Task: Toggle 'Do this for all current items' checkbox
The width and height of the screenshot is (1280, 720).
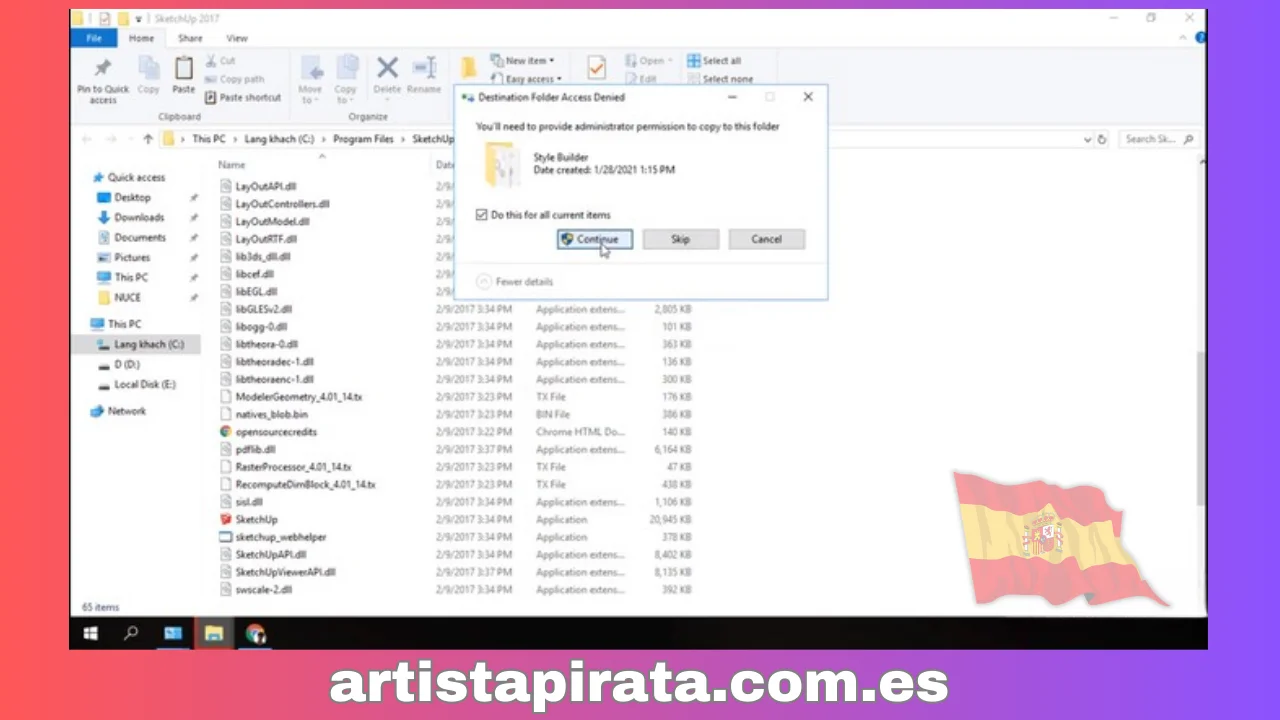Action: 482,215
